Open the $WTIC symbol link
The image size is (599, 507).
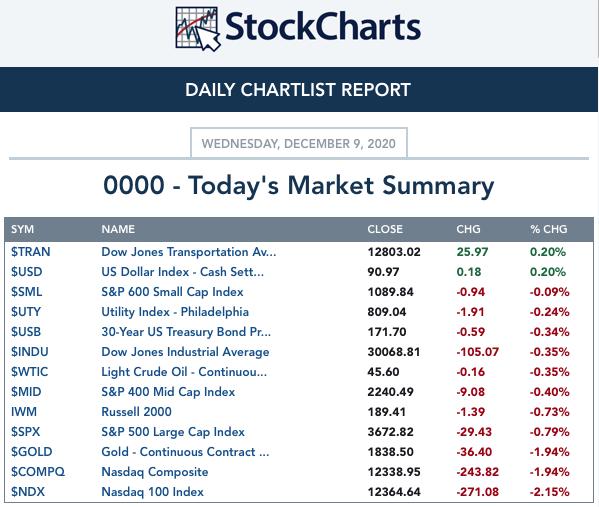click(29, 372)
